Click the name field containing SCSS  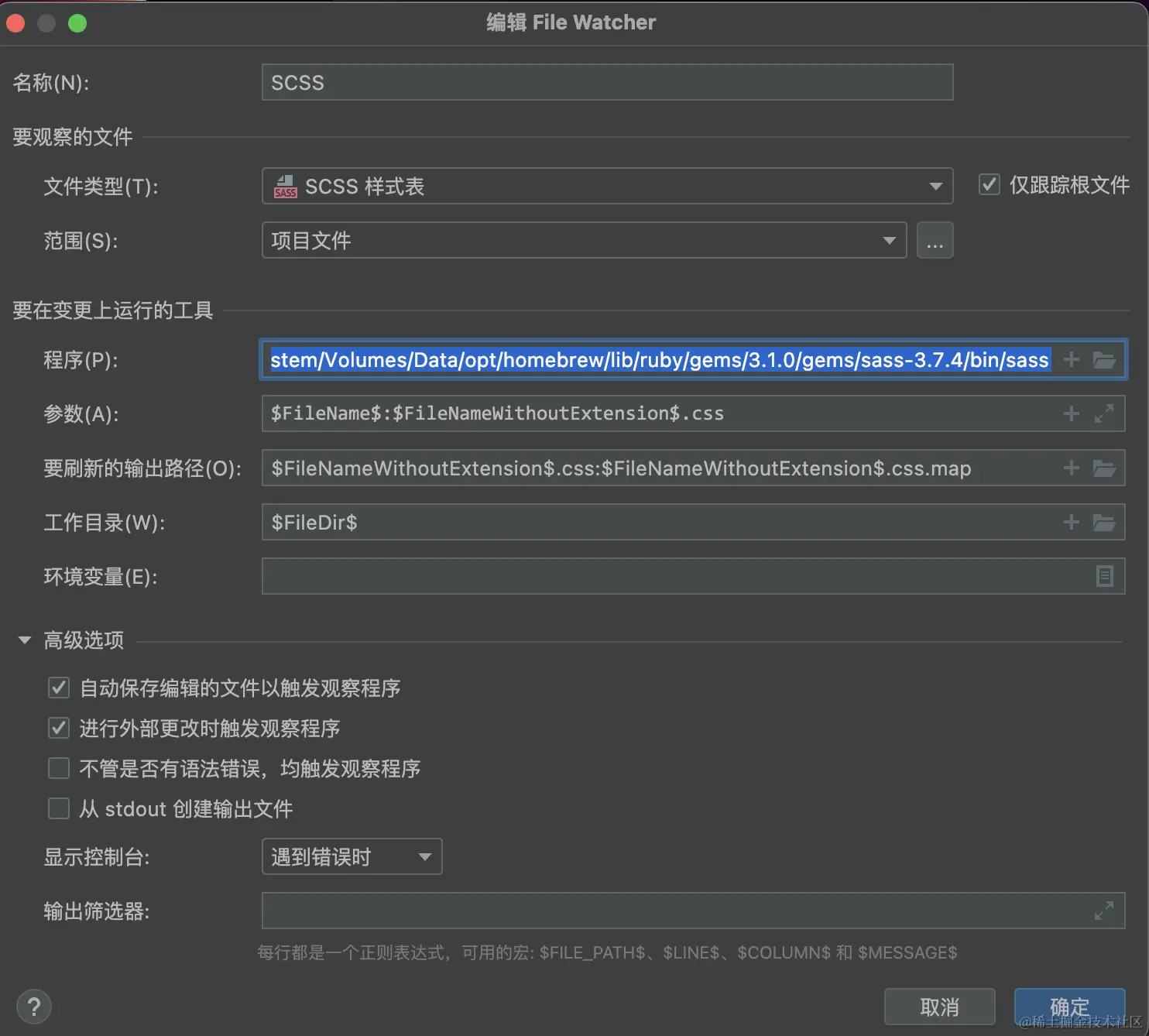click(x=607, y=82)
